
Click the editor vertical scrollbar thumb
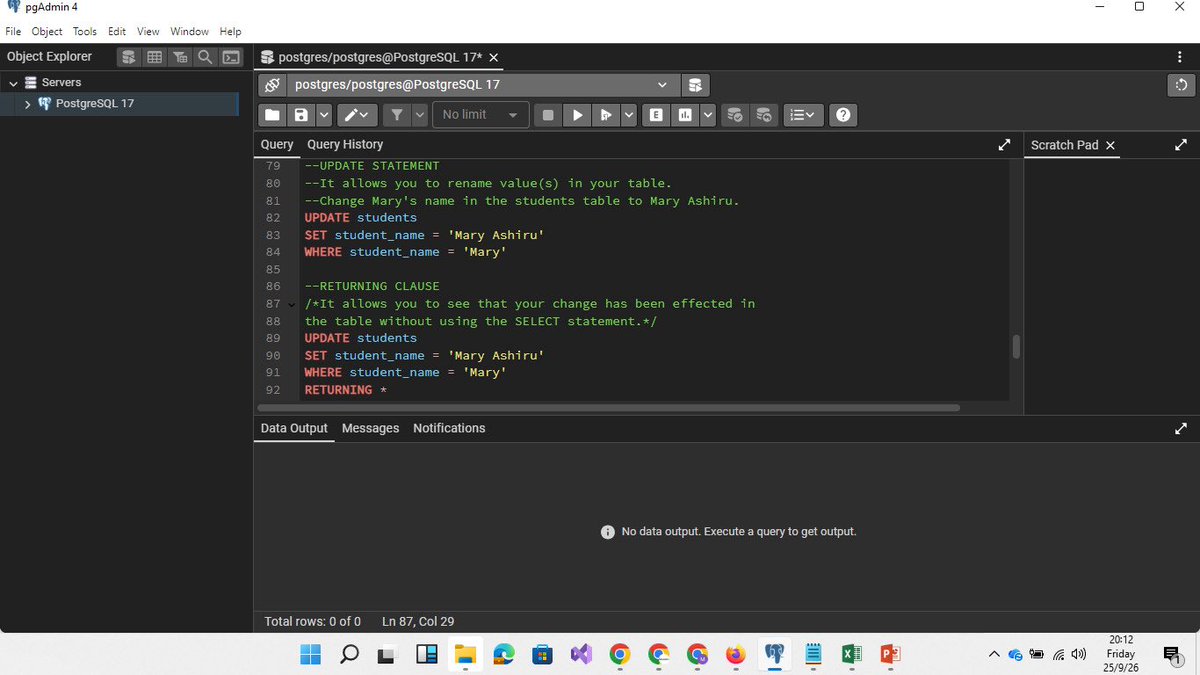click(1016, 346)
